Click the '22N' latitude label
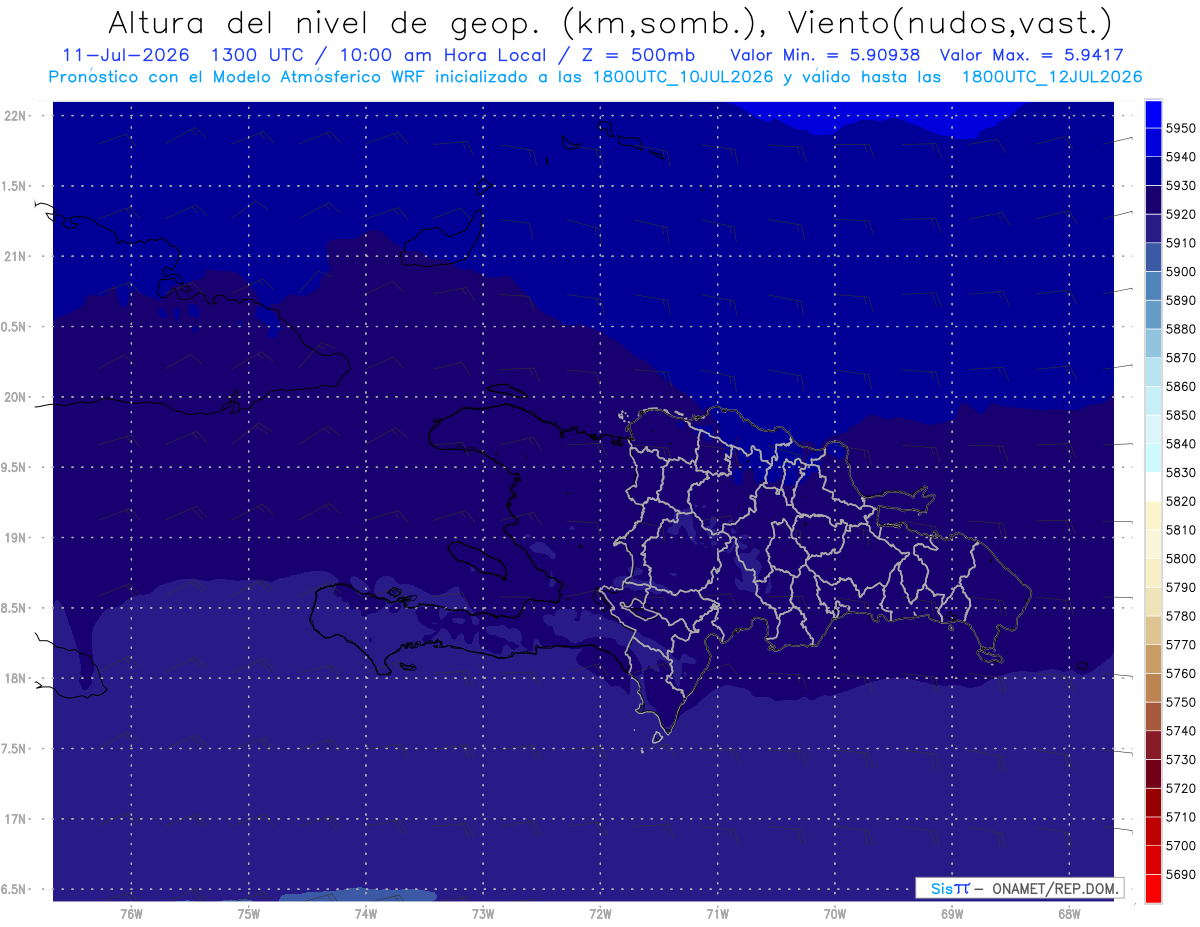1200x927 pixels. click(15, 116)
